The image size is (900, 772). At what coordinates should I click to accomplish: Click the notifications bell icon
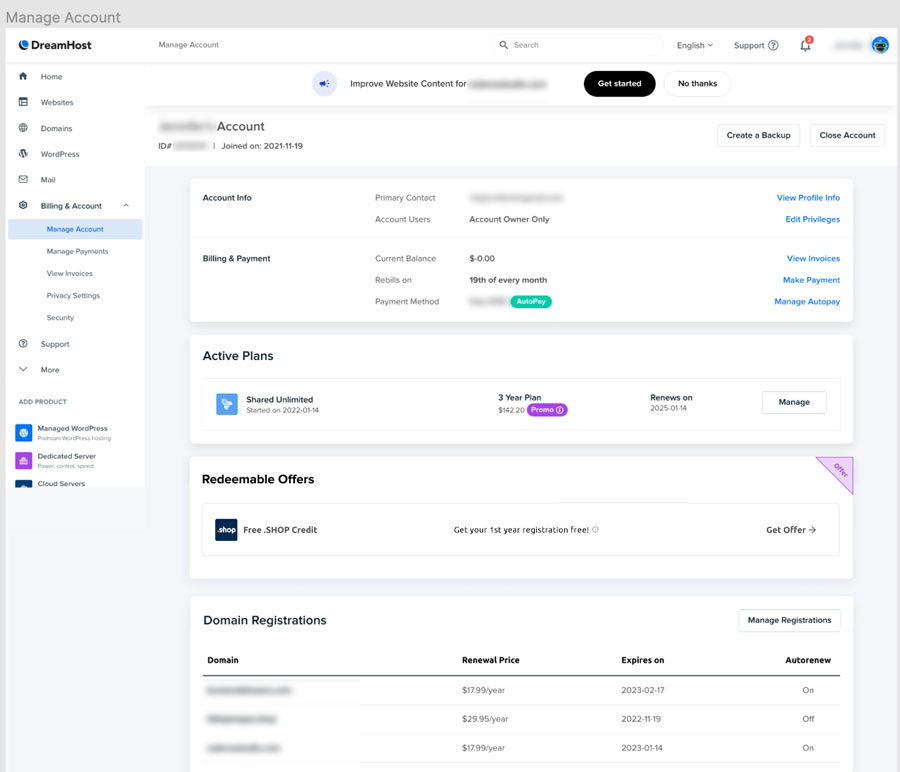click(805, 46)
